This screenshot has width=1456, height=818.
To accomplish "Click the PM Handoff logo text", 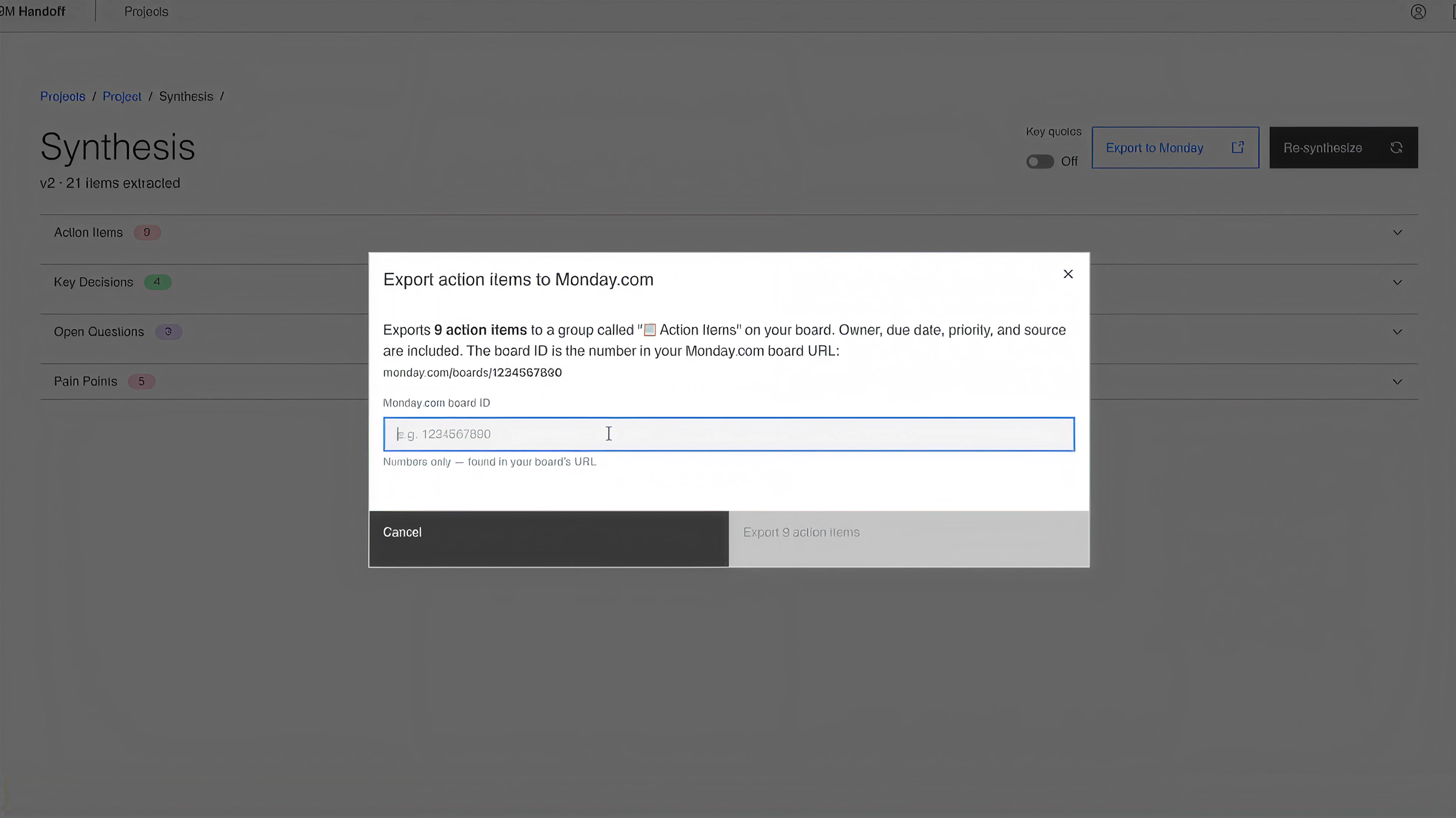I will pos(32,11).
